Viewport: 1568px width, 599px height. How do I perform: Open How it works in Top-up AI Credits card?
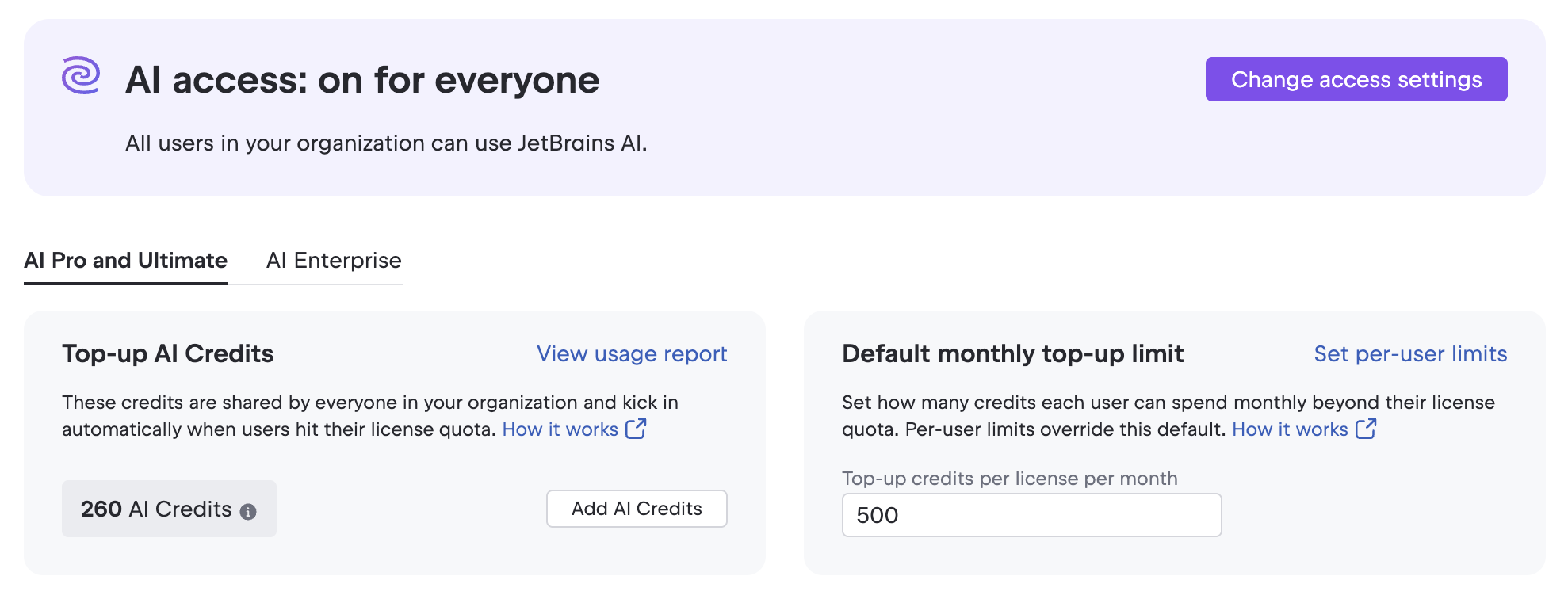click(560, 429)
